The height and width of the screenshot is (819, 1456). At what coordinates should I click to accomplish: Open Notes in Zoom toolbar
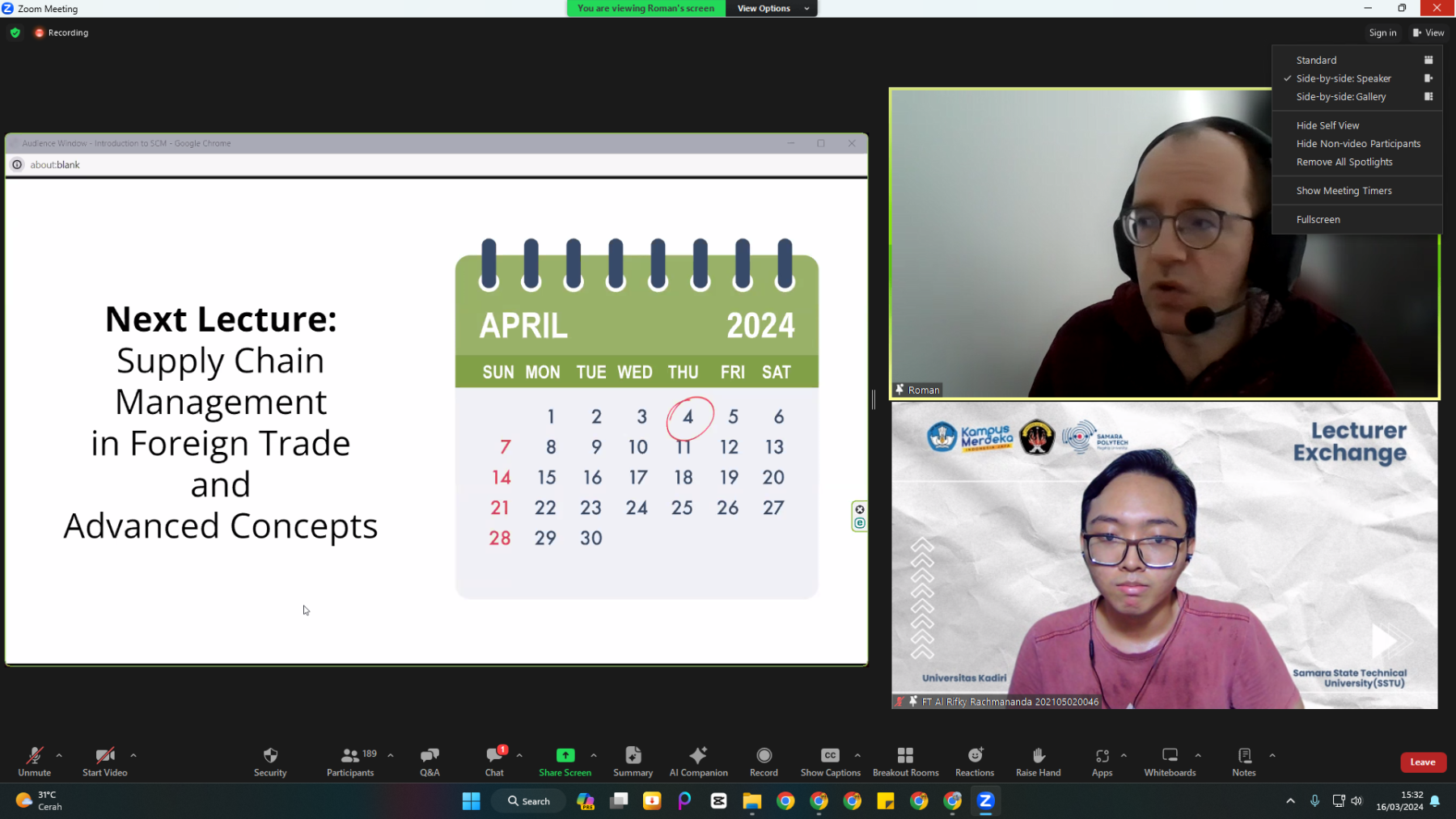[1244, 762]
